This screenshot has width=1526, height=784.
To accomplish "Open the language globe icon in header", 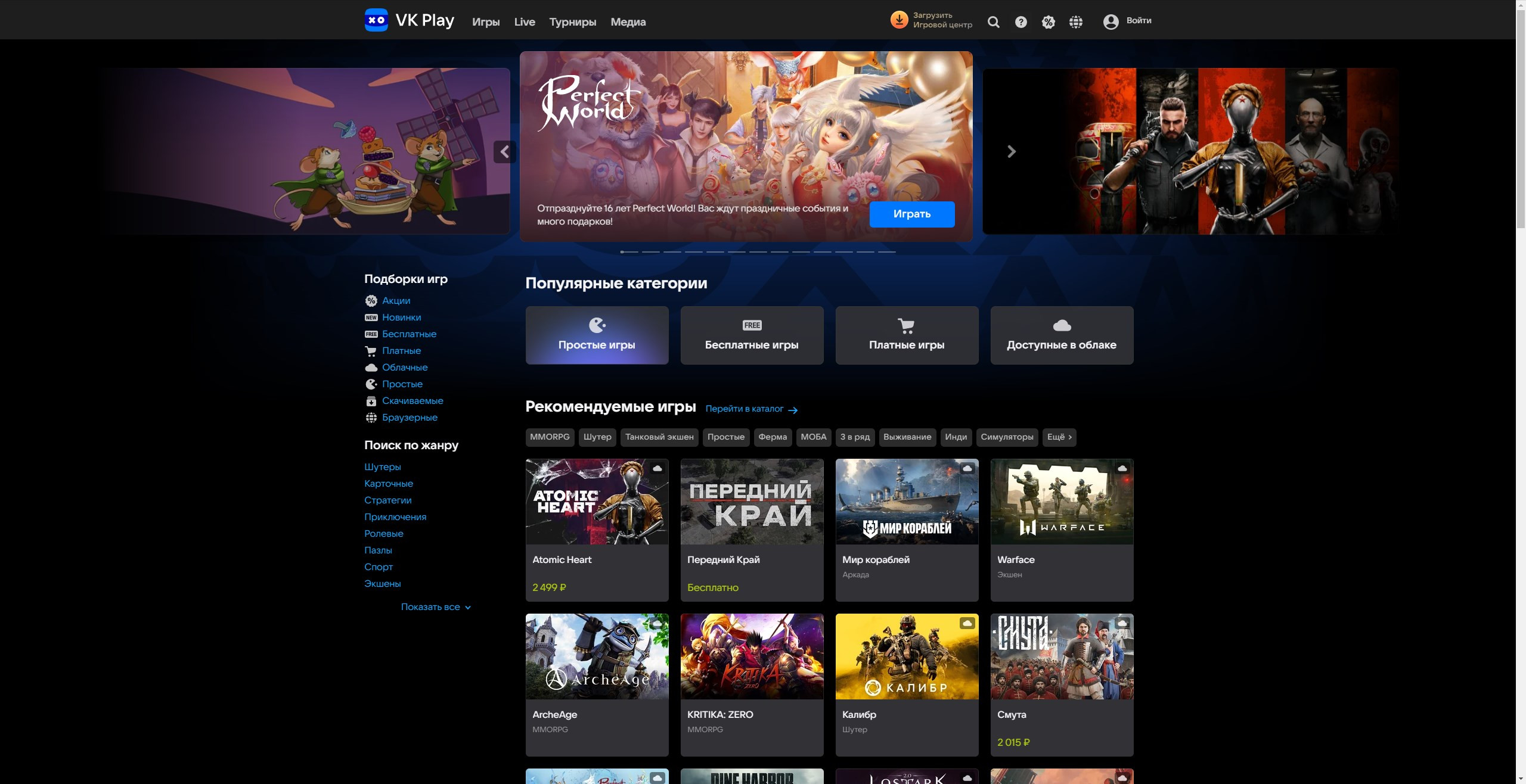I will coord(1076,22).
